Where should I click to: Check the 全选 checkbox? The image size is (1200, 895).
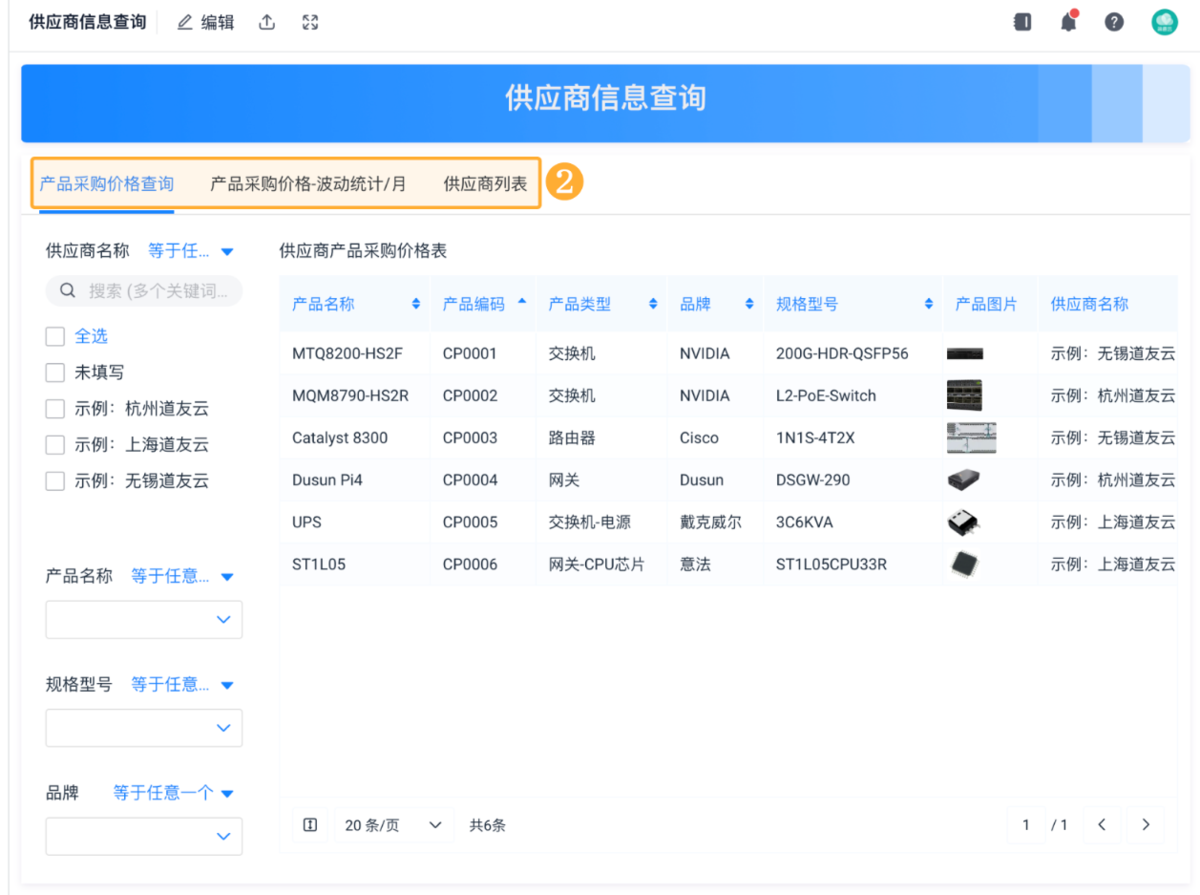55,336
